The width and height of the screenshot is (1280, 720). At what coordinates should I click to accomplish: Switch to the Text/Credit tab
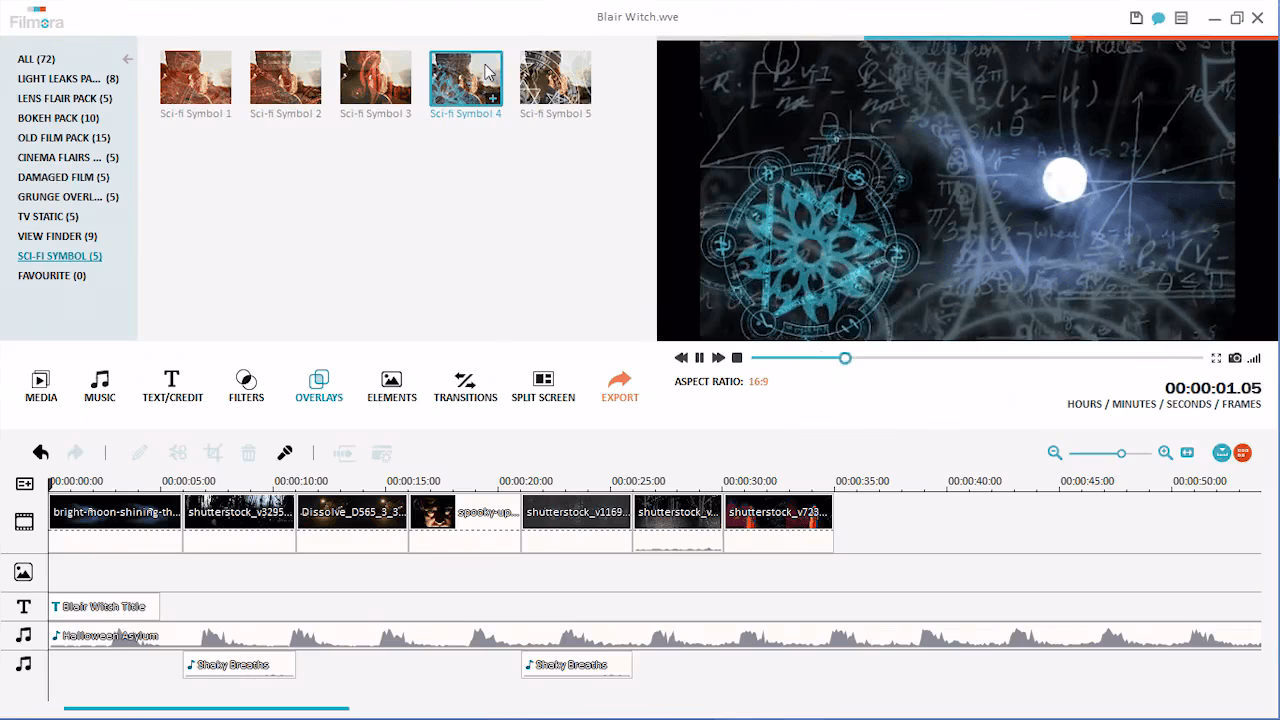click(x=172, y=386)
